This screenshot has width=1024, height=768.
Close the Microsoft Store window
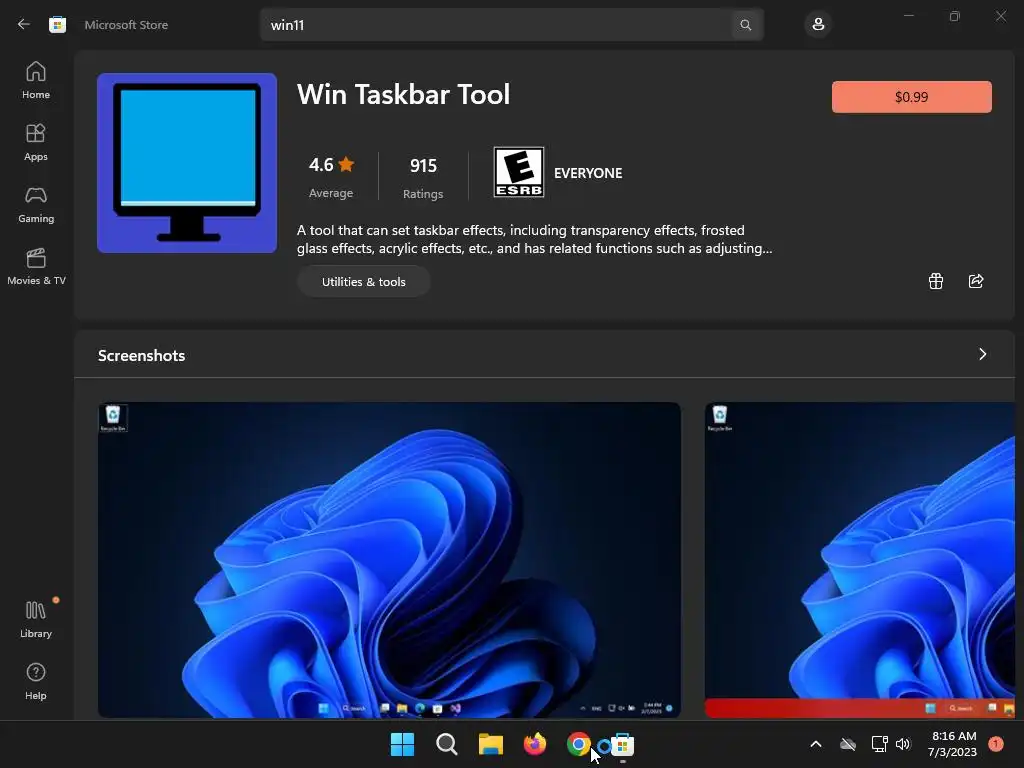click(1000, 16)
